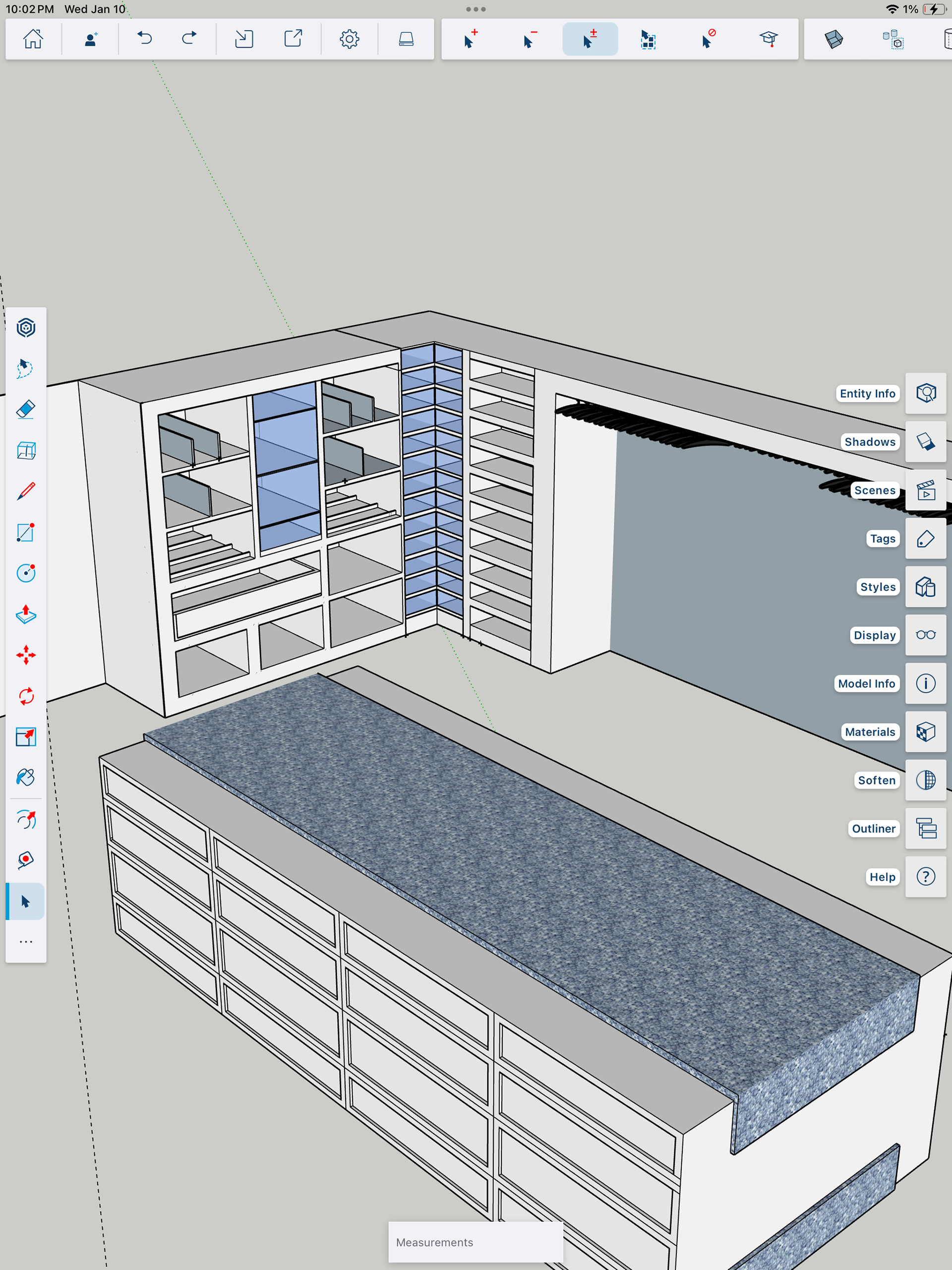
Task: Select the Eraser tool
Action: point(26,409)
